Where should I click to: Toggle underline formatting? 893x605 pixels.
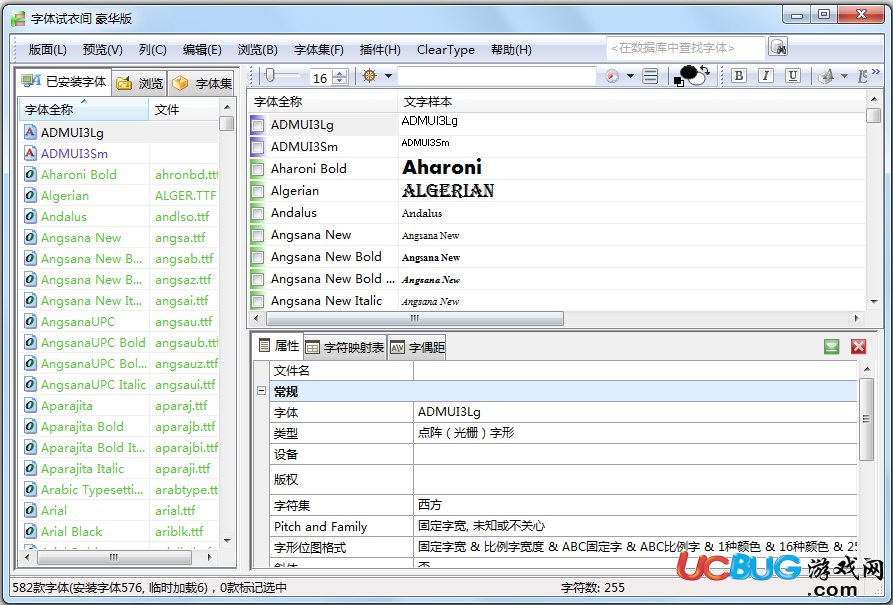pyautogui.click(x=792, y=76)
